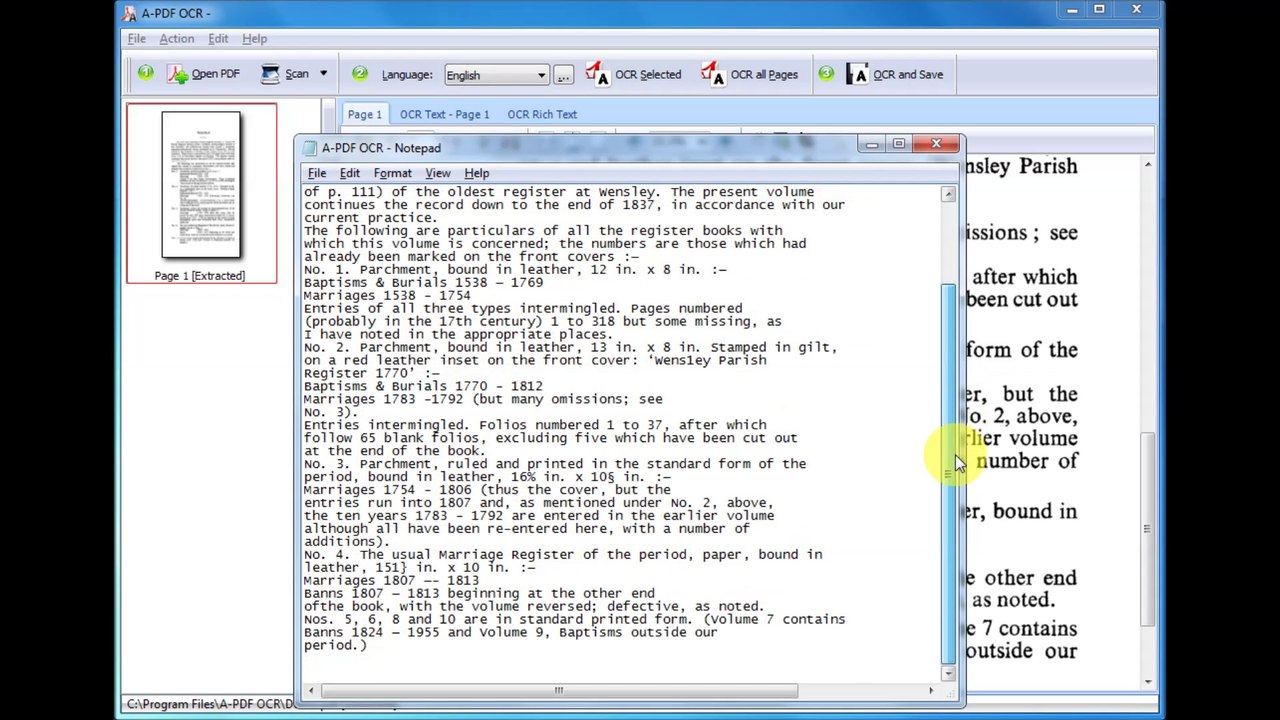Open the Language combo box showing English
This screenshot has width=1280, height=720.
(x=496, y=75)
